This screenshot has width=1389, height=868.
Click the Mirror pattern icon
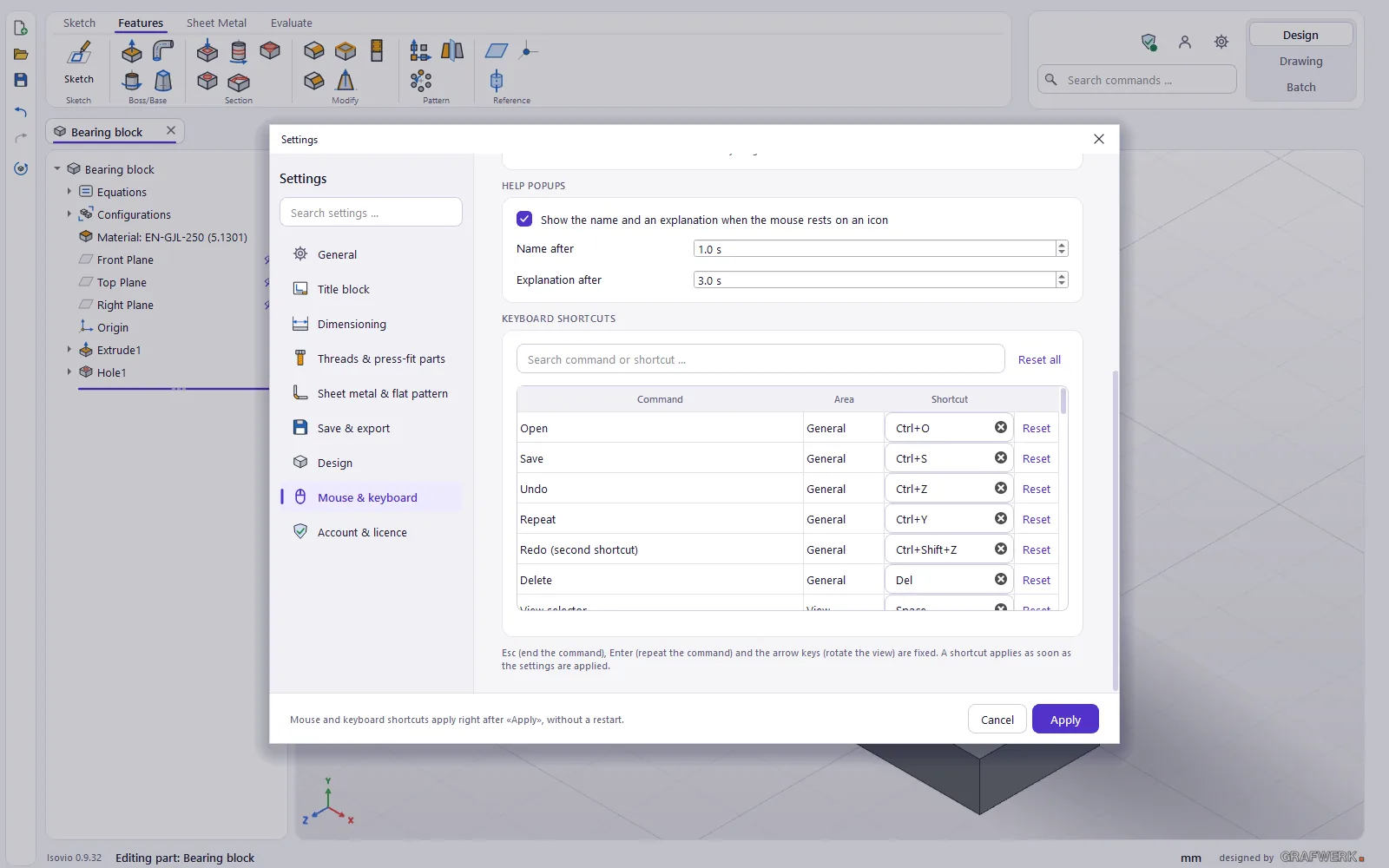point(452,50)
